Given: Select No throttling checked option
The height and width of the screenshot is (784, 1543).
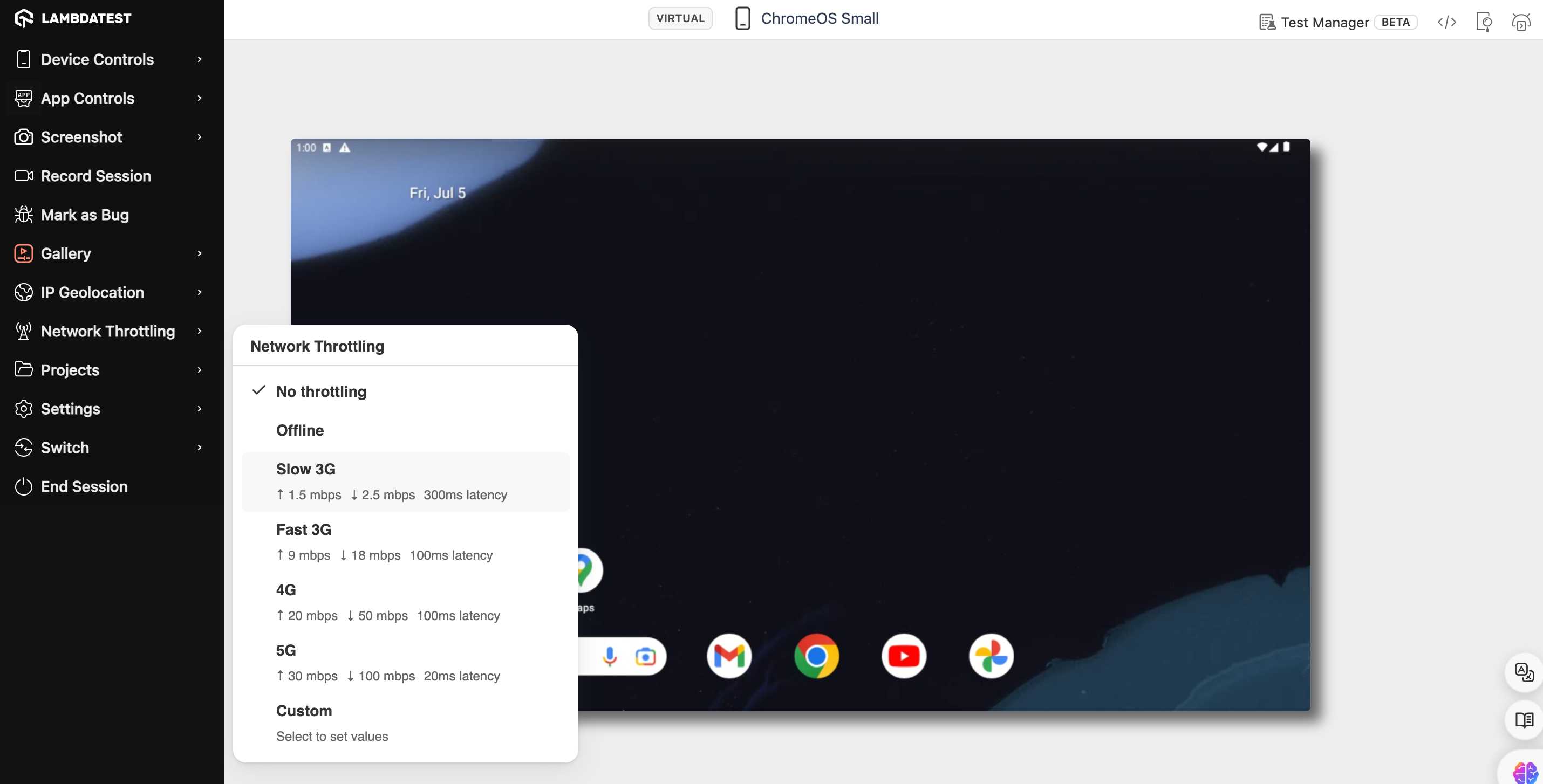Looking at the screenshot, I should point(321,391).
